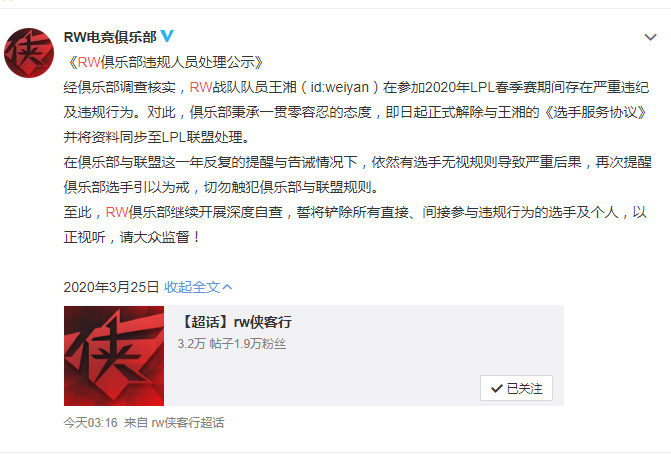This screenshot has width=671, height=454.
Task: Open the RW club round avatar
Action: (29, 53)
